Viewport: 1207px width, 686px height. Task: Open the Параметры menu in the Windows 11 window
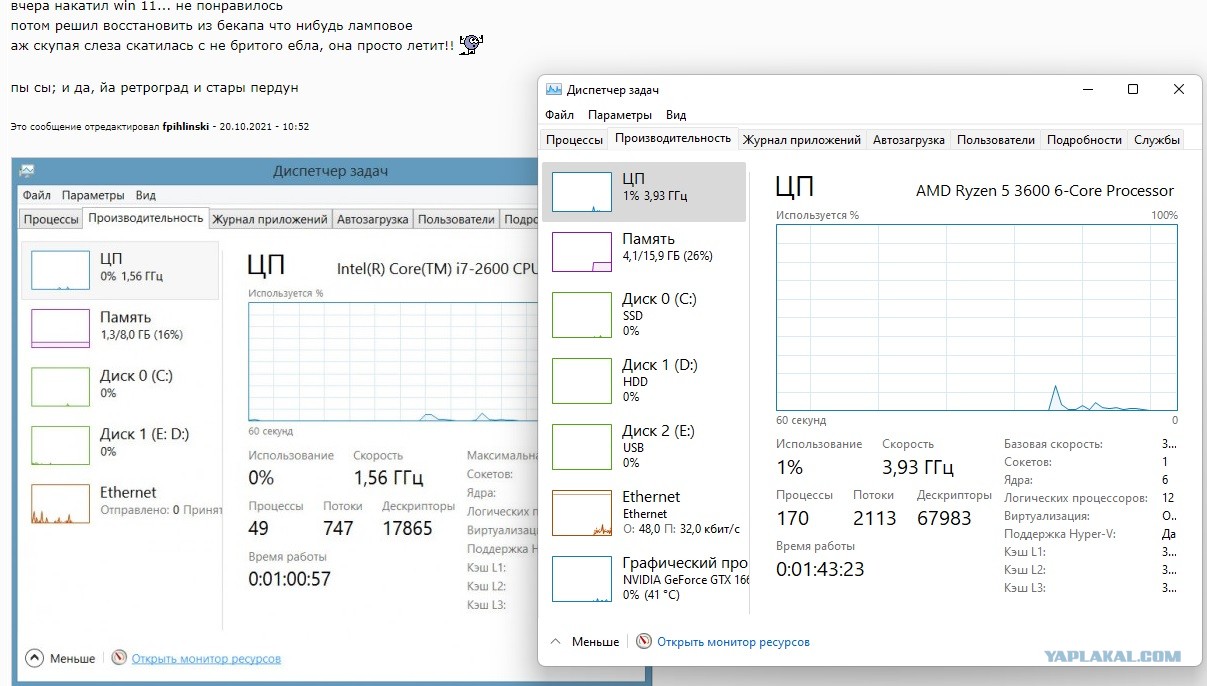point(620,115)
